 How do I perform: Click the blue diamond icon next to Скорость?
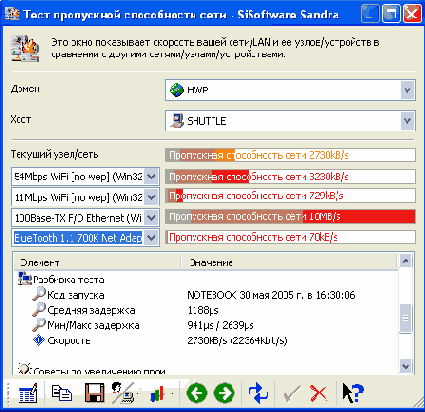39,340
